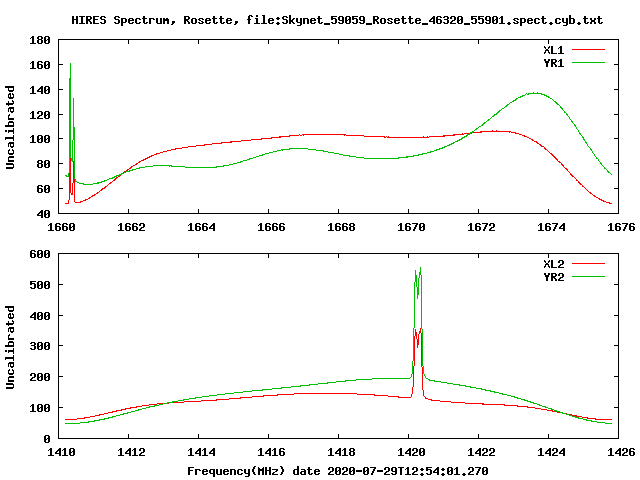Screen dimensions: 640x480
Task: Click the 1414 x-axis tick label
Action: 201,452
